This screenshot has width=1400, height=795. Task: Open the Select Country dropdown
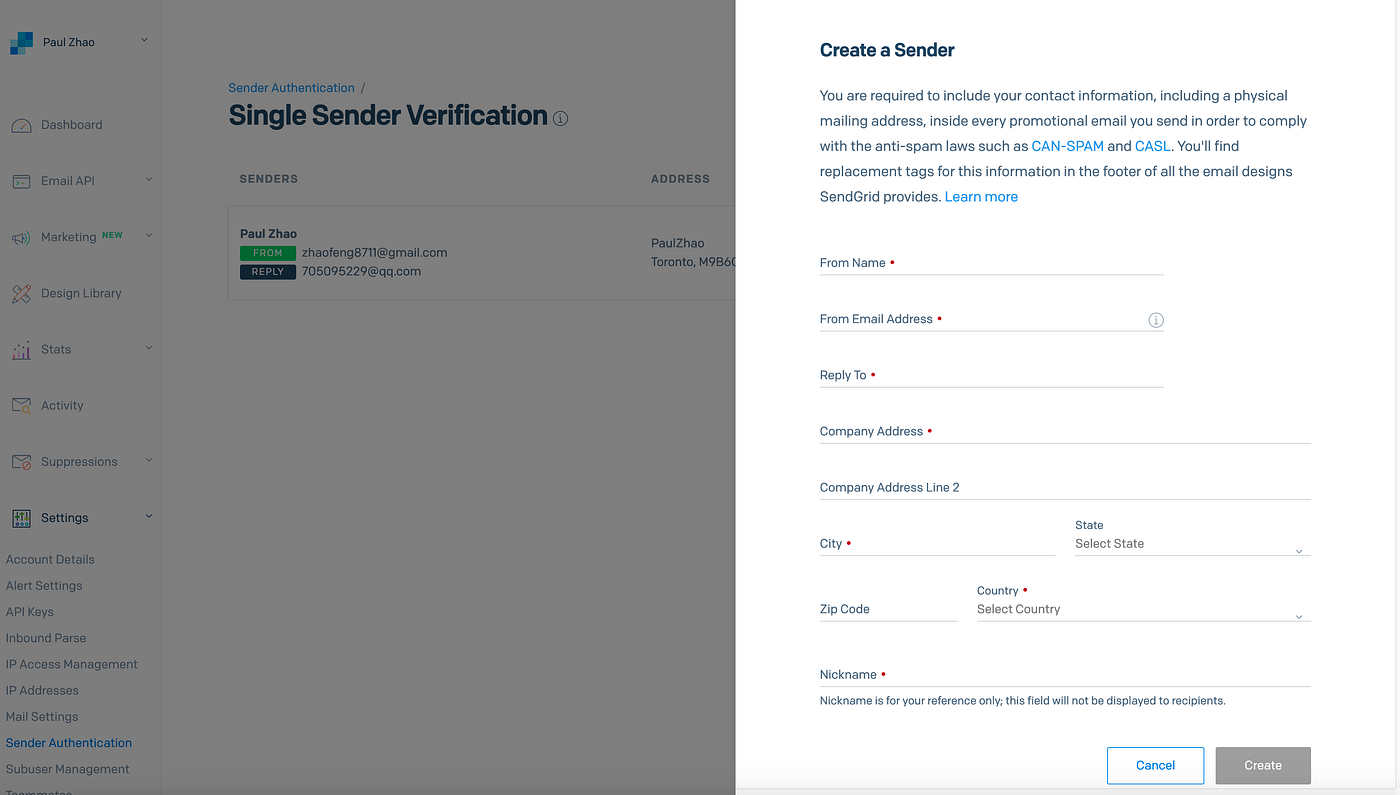click(1143, 609)
